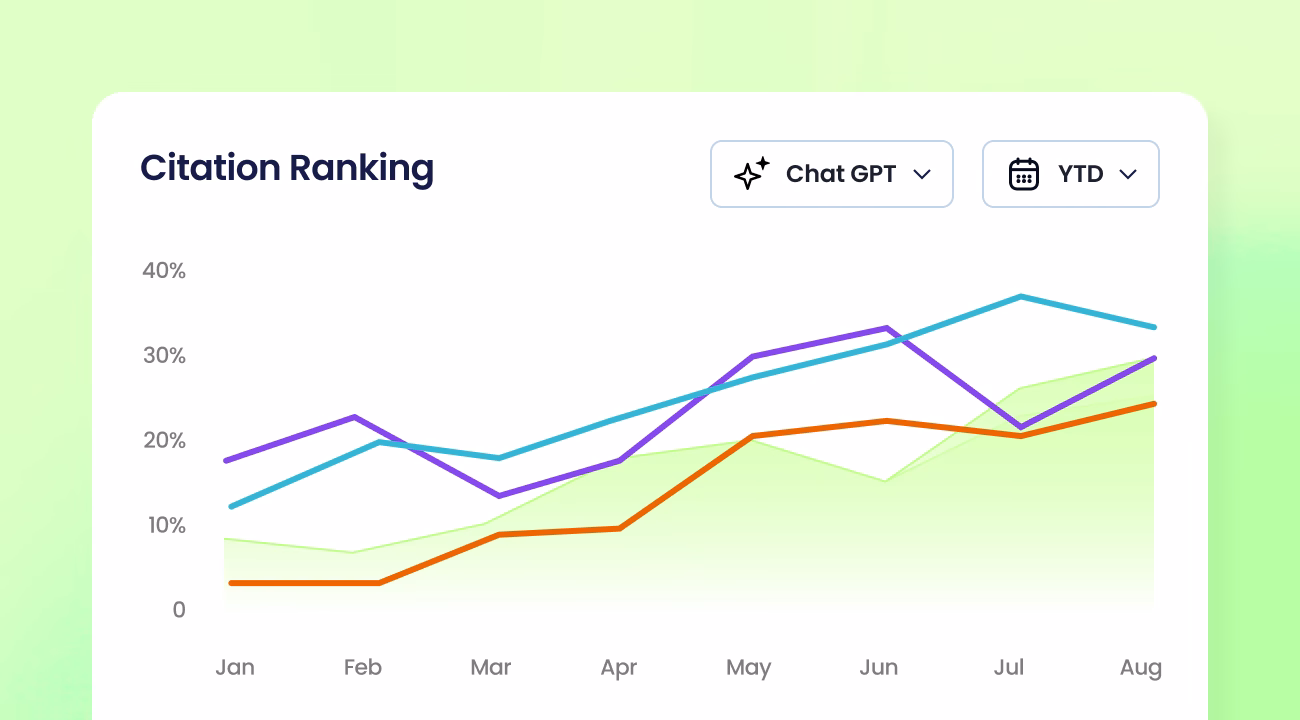Select the orange line point at May

pos(749,436)
